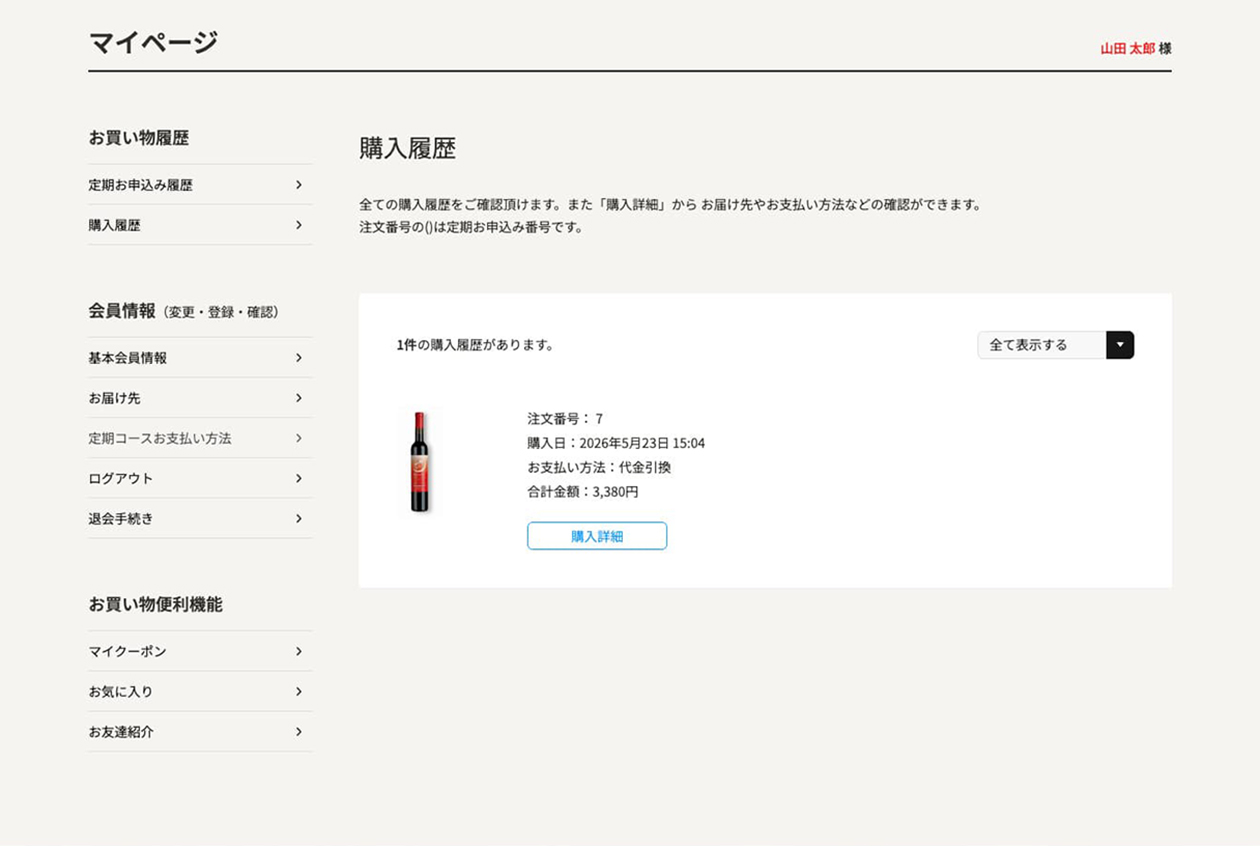Viewport: 1260px width, 846px height.
Task: Click chevron arrow beside お友達紹介
Action: click(x=298, y=731)
